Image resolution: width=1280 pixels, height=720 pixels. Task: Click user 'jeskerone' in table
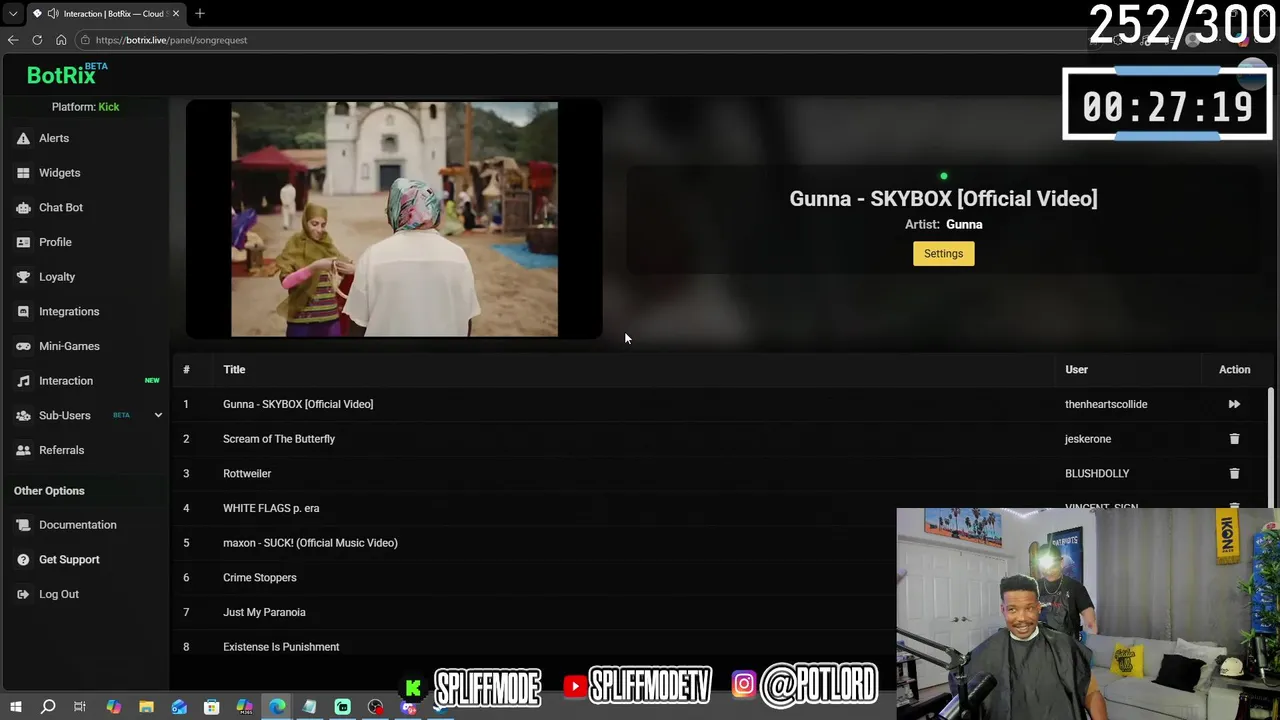1088,439
